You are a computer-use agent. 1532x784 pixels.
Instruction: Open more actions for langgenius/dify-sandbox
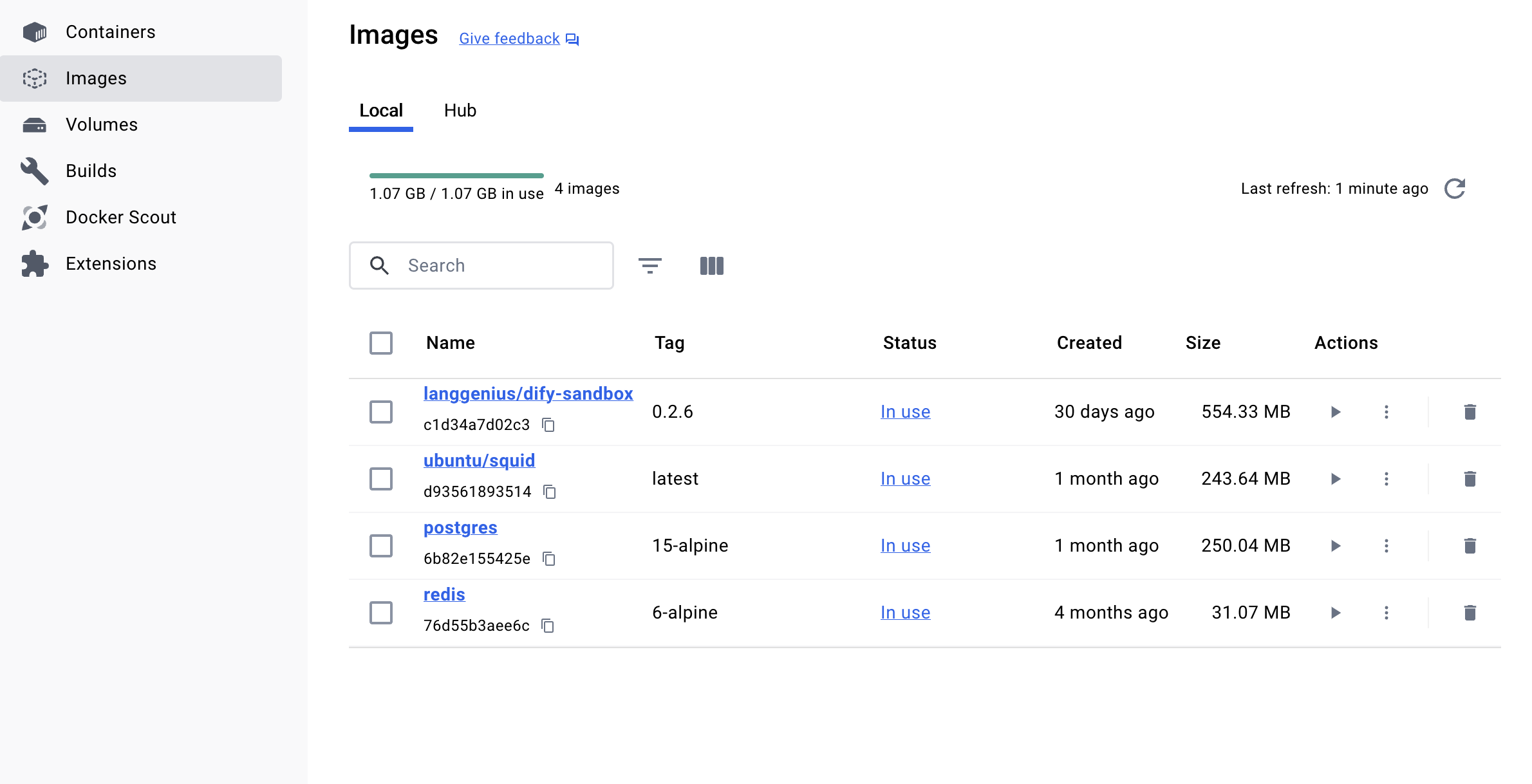click(x=1387, y=412)
